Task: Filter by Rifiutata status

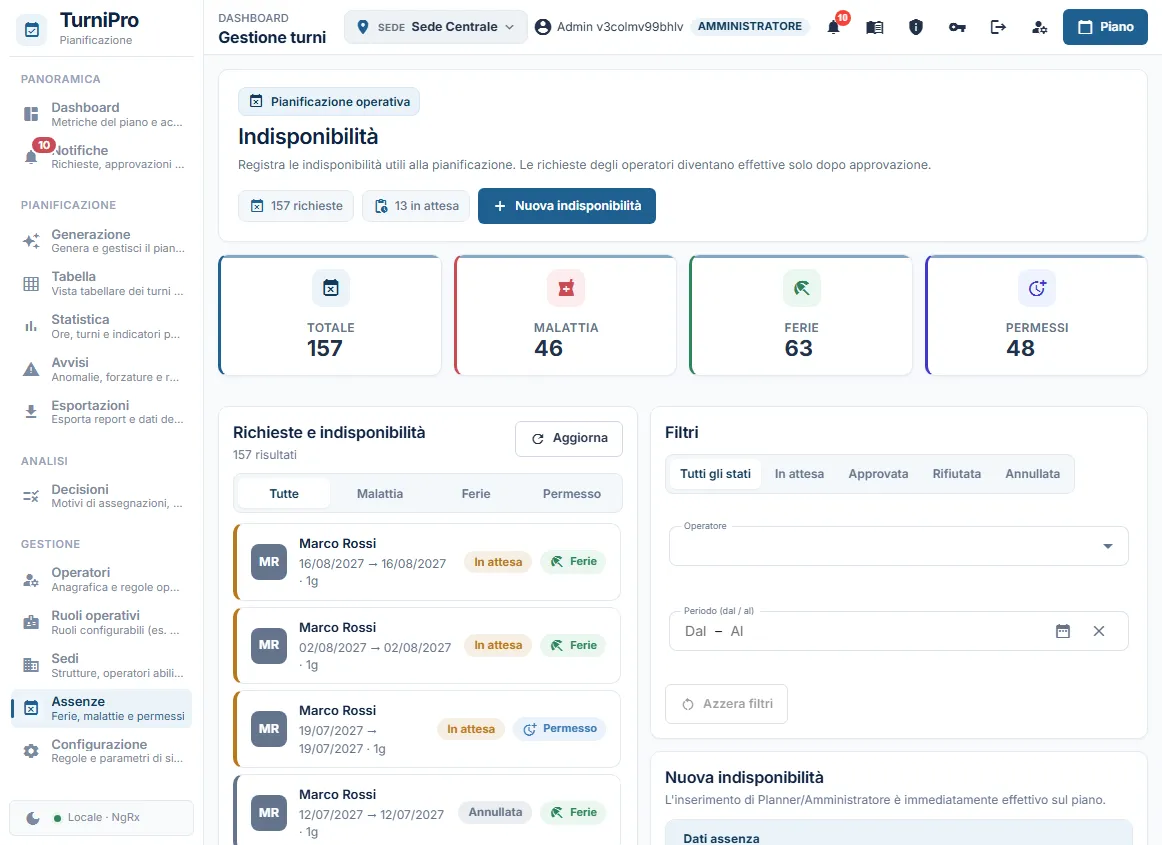Action: point(957,474)
